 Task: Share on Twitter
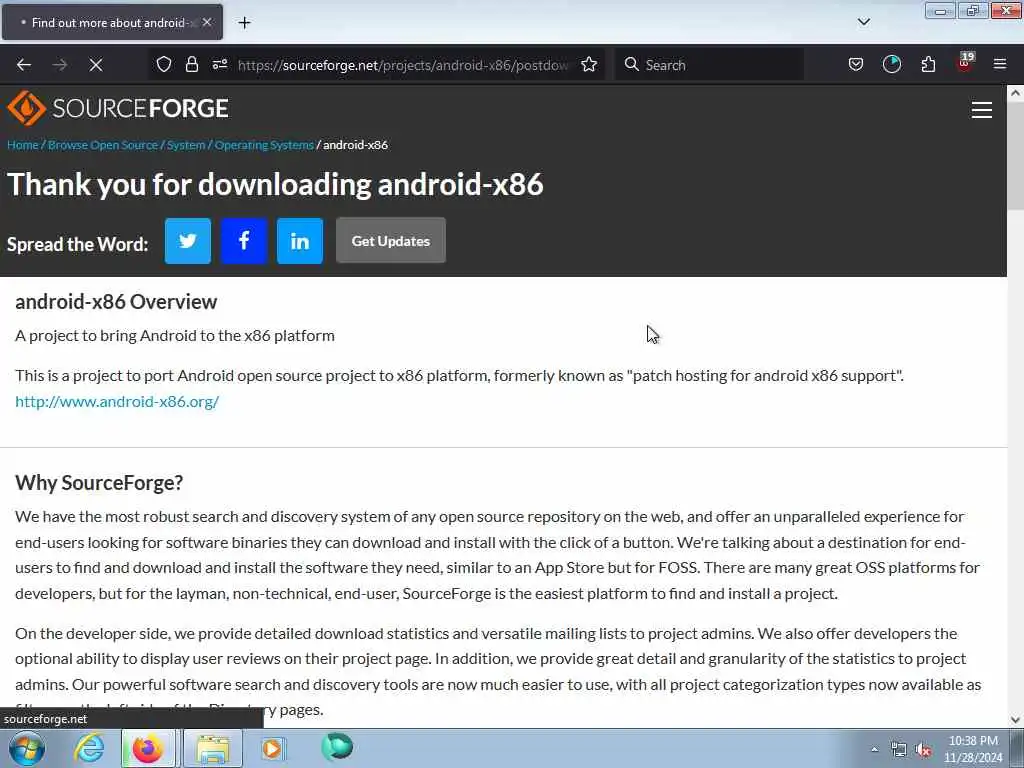tap(187, 241)
